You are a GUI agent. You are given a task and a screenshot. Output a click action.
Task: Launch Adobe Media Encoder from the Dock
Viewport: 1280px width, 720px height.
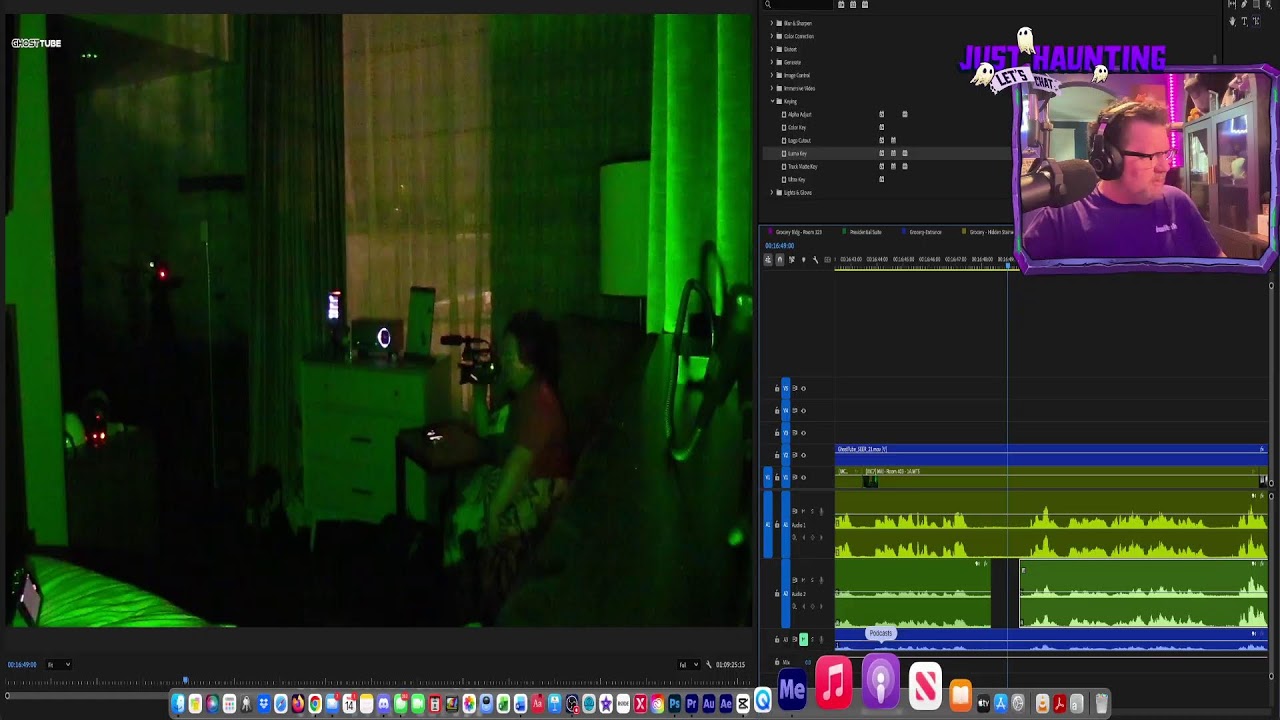tap(792, 689)
